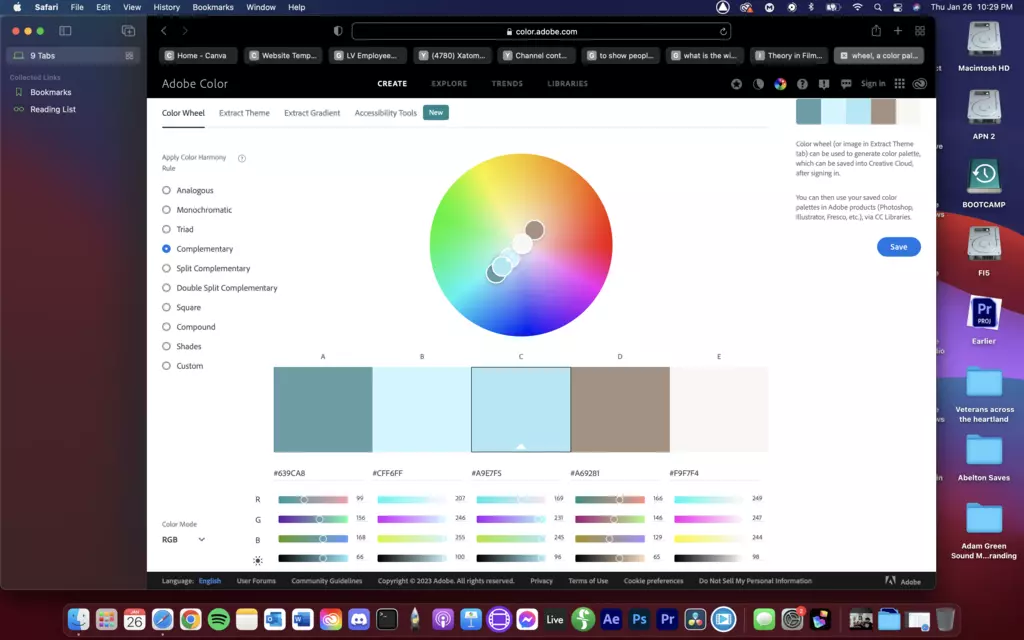Open the BOOTCAMP desktop drive
1024x640 pixels.
(x=984, y=184)
